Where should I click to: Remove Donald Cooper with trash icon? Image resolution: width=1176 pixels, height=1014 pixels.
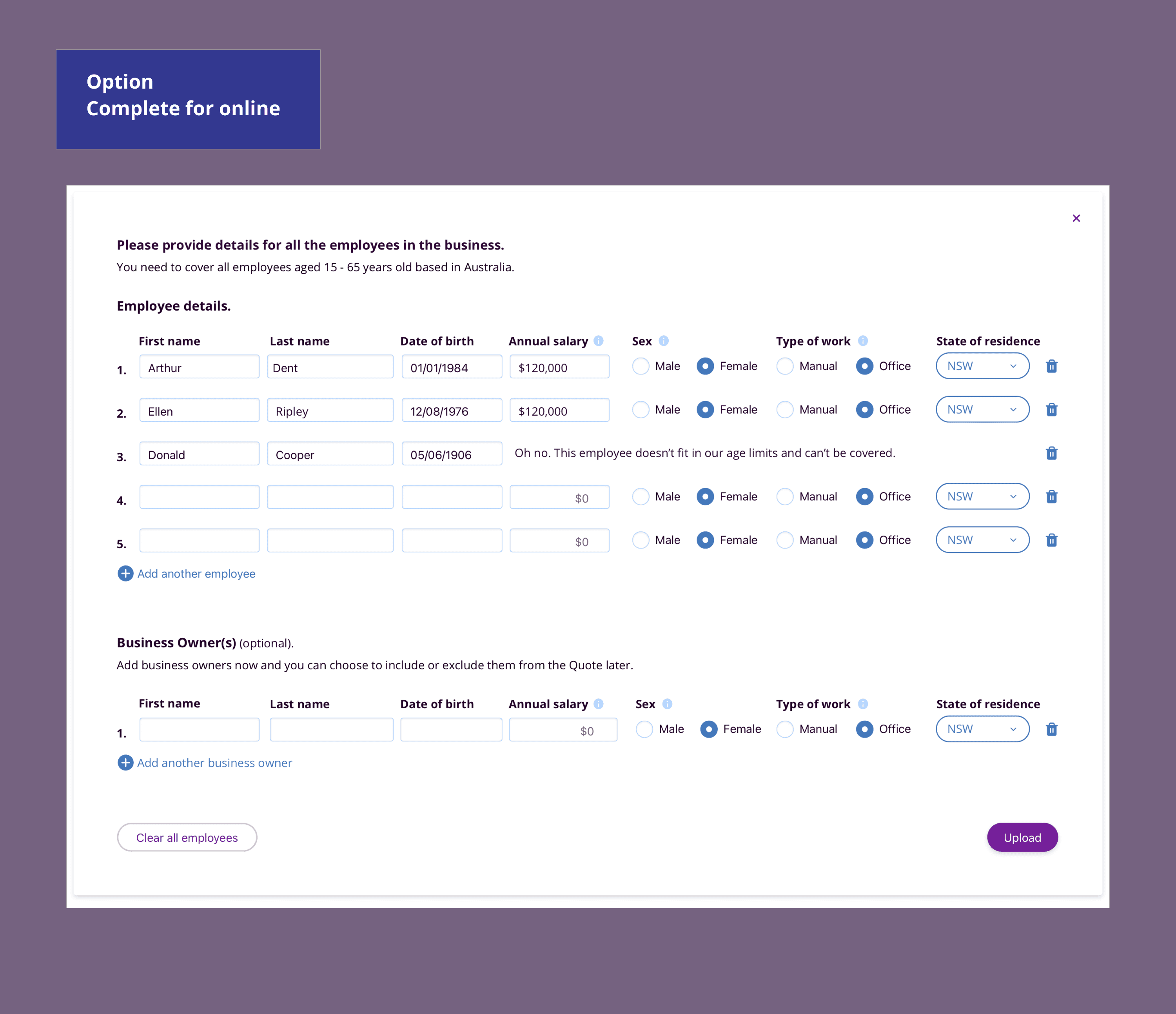1051,453
